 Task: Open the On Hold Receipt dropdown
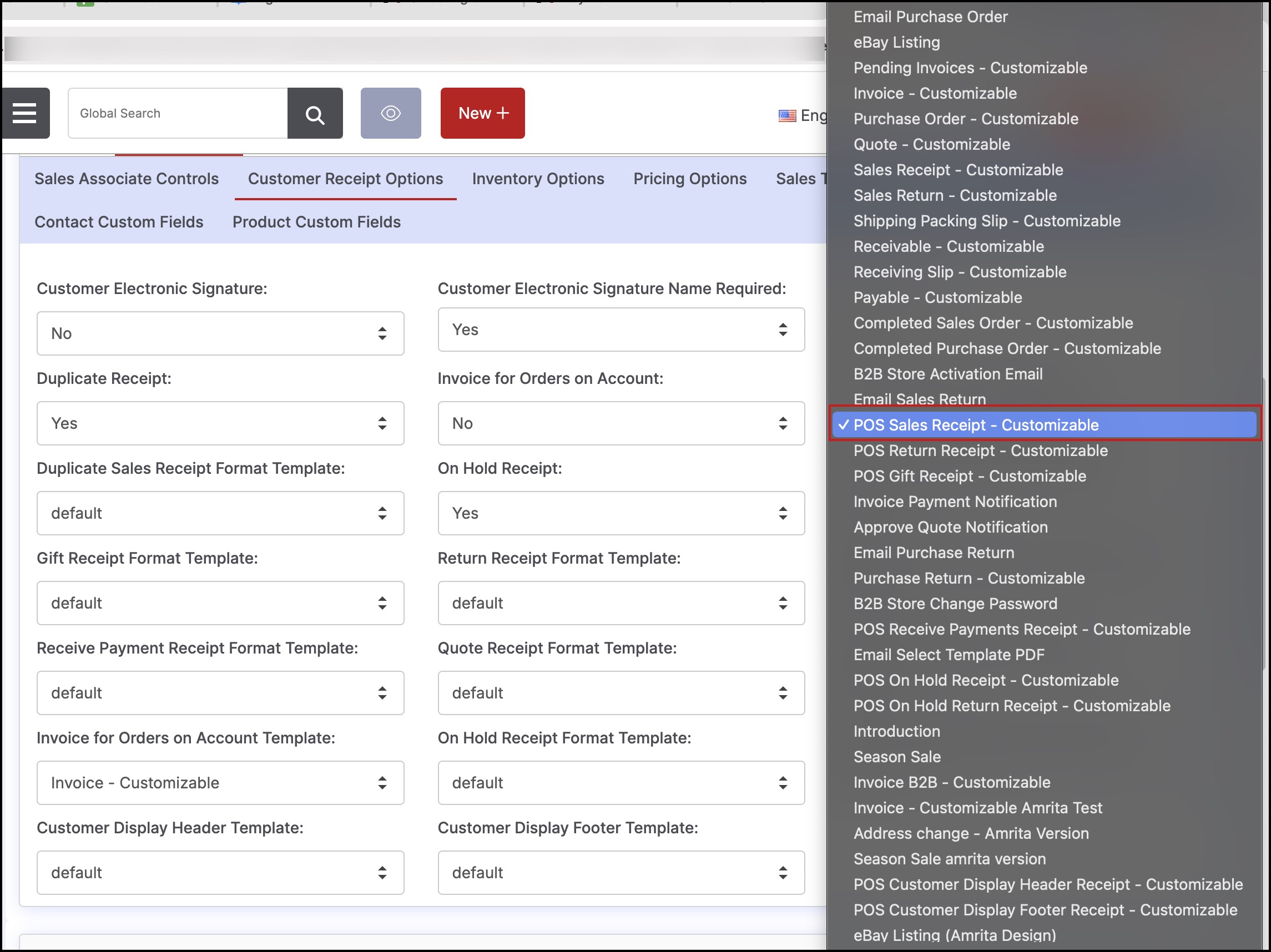pyautogui.click(x=621, y=513)
